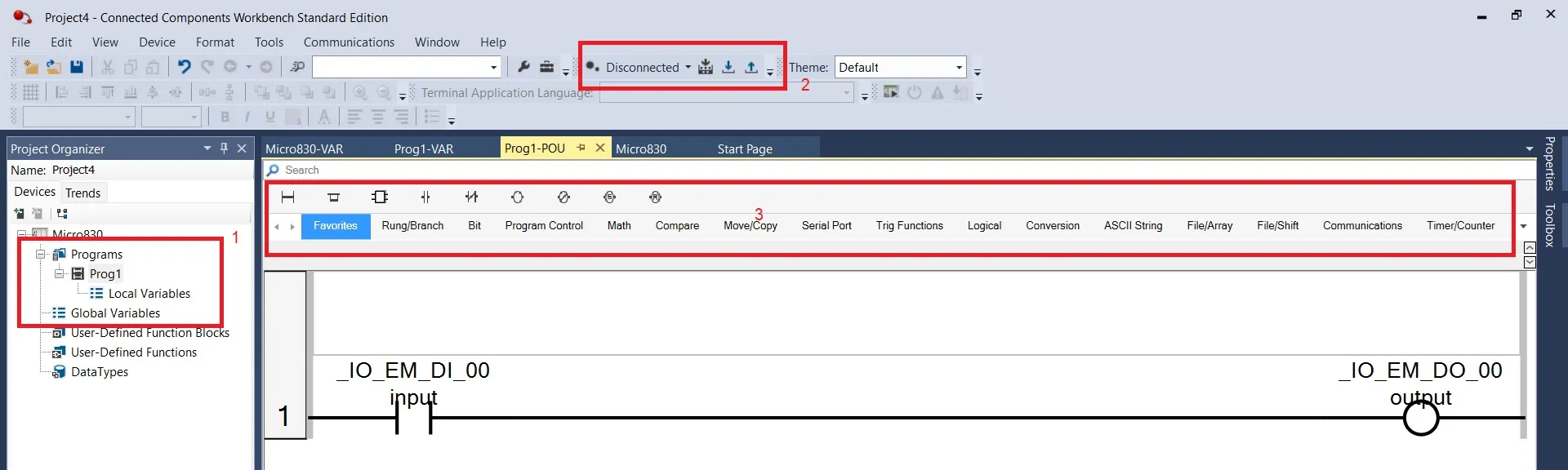Select the Math instruction category
Viewport: 1568px width, 470px height.
tap(619, 226)
